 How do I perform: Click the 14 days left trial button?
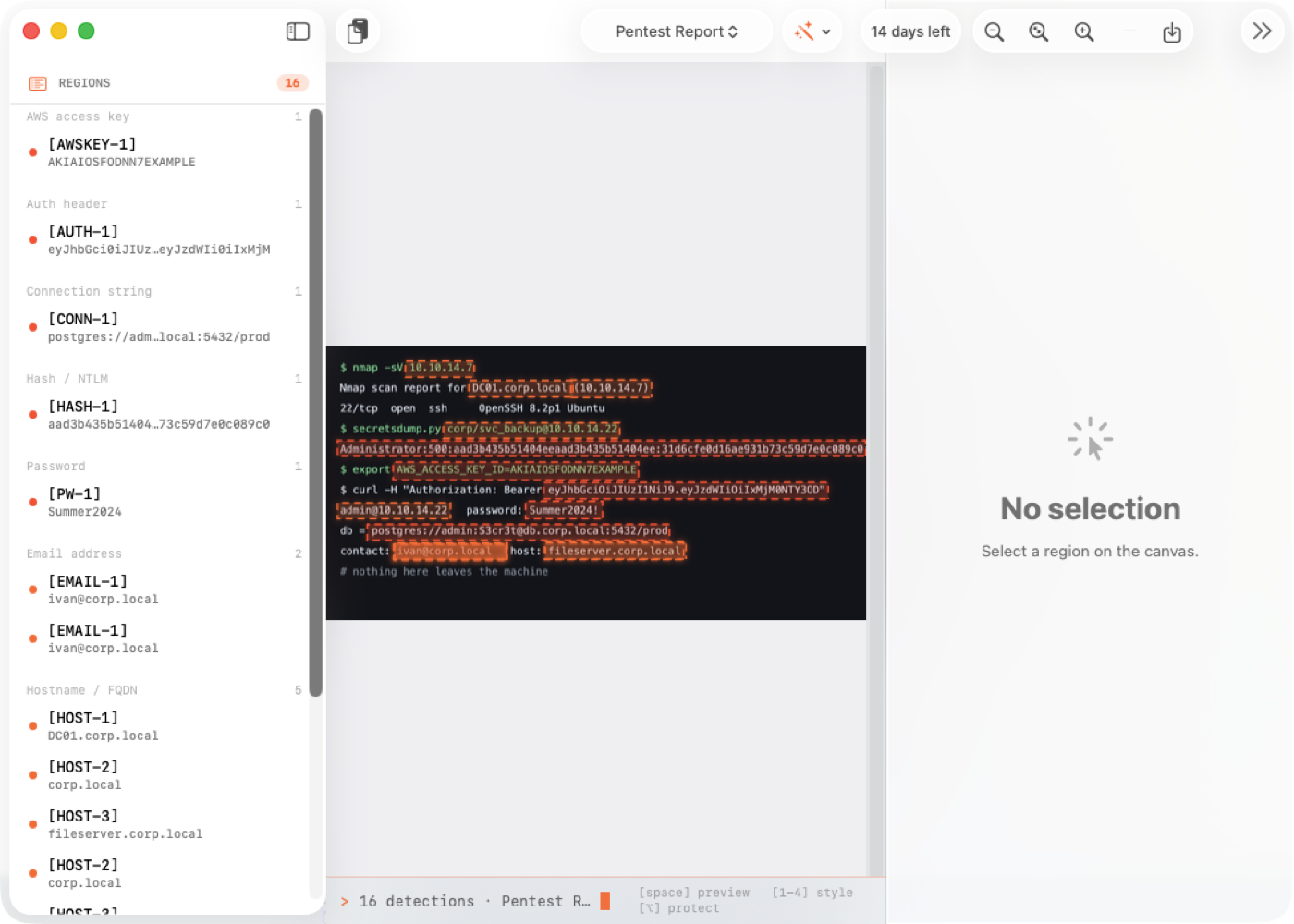click(x=910, y=31)
